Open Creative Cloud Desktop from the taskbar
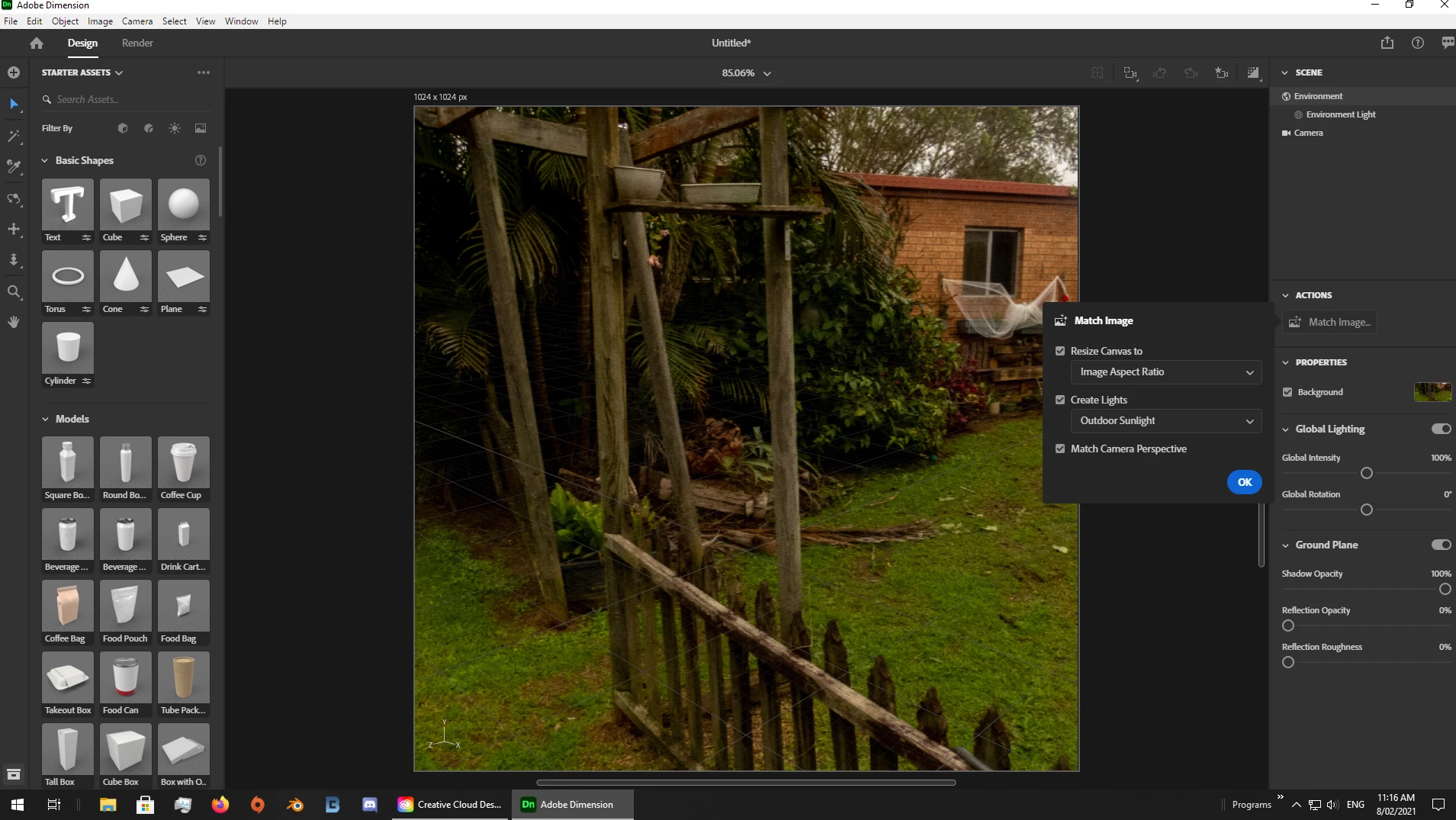1456x820 pixels. point(451,805)
